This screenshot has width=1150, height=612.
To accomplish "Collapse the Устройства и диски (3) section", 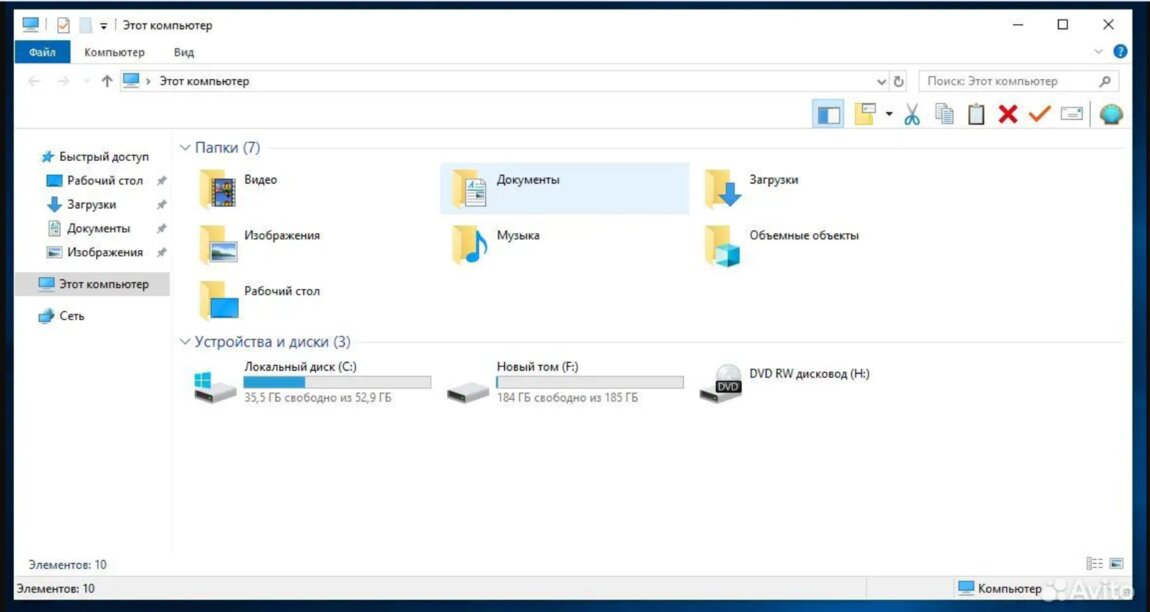I will [x=184, y=342].
